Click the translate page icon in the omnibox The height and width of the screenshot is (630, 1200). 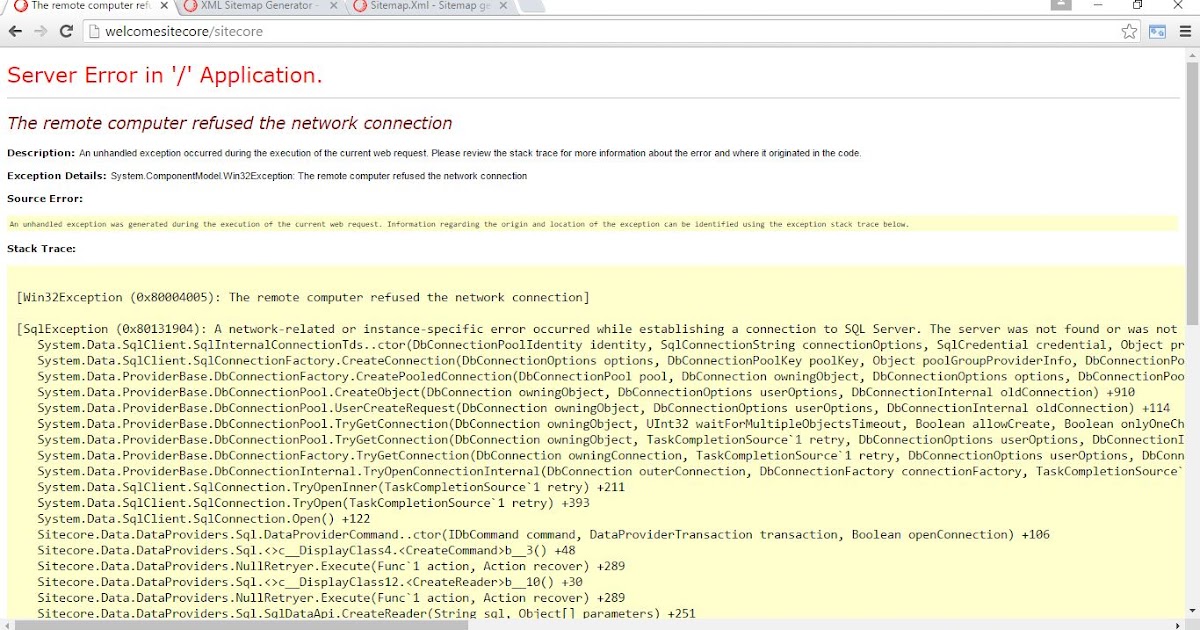tap(1156, 31)
